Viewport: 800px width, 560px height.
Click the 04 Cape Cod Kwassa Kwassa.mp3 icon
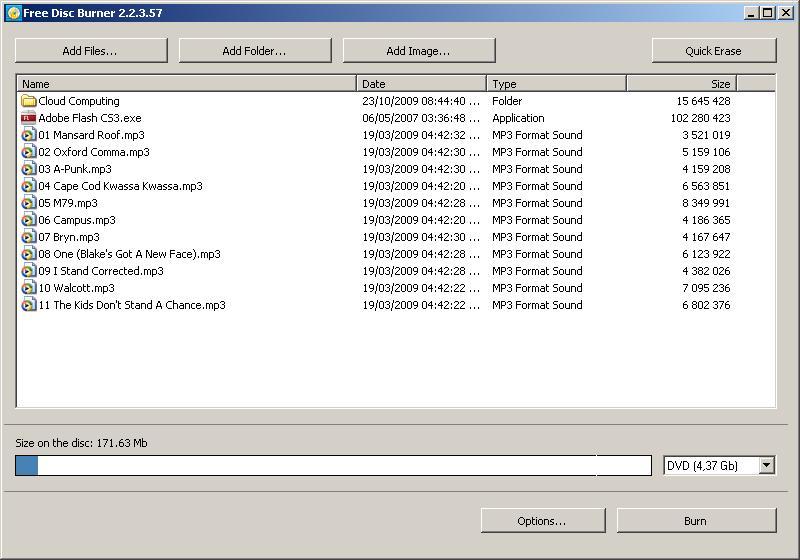pyautogui.click(x=29, y=186)
